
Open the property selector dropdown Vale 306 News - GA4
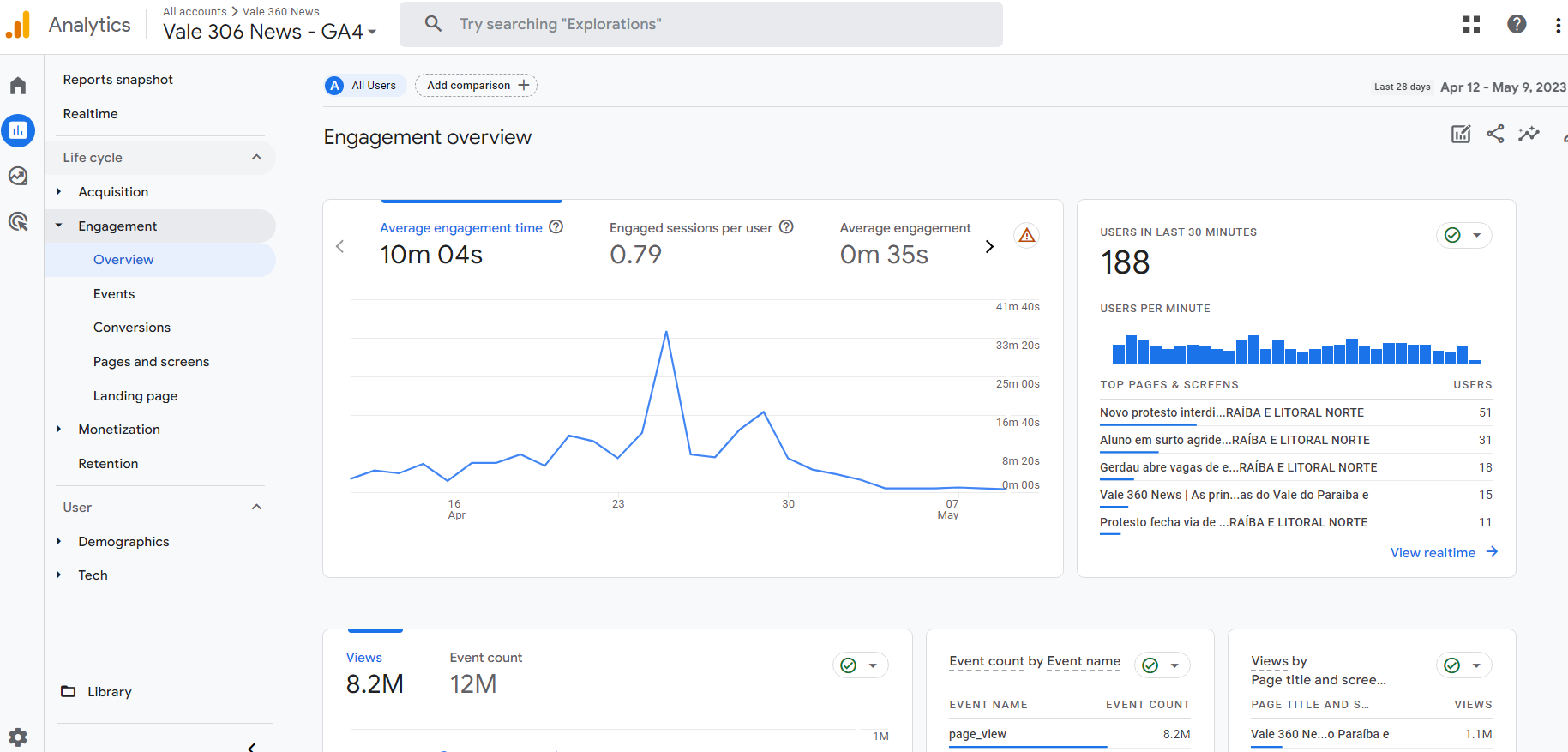pyautogui.click(x=270, y=32)
